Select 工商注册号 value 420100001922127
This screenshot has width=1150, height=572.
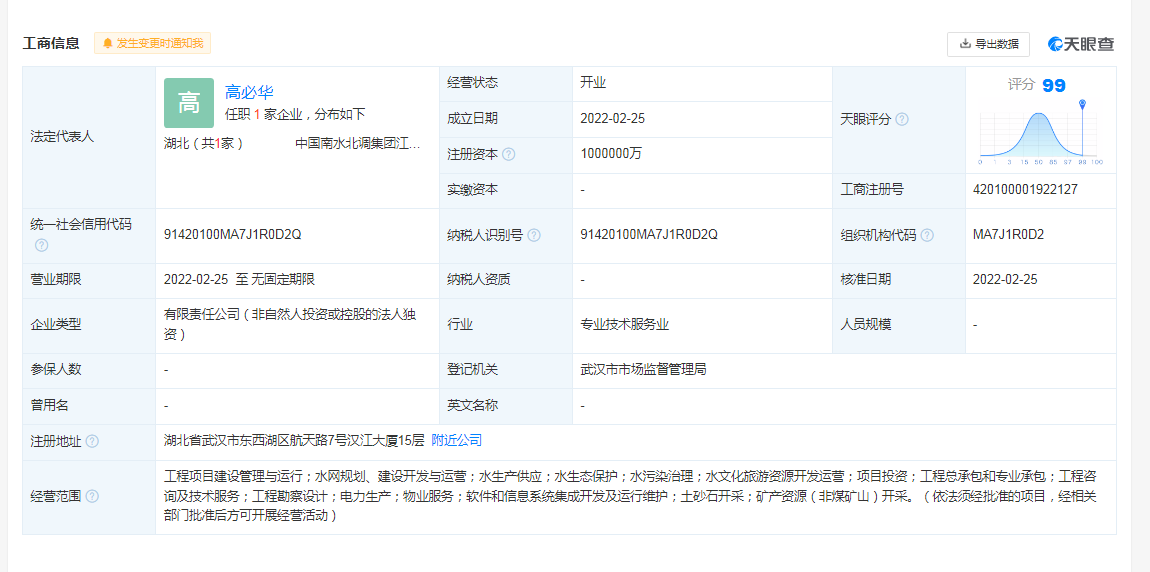1025,190
